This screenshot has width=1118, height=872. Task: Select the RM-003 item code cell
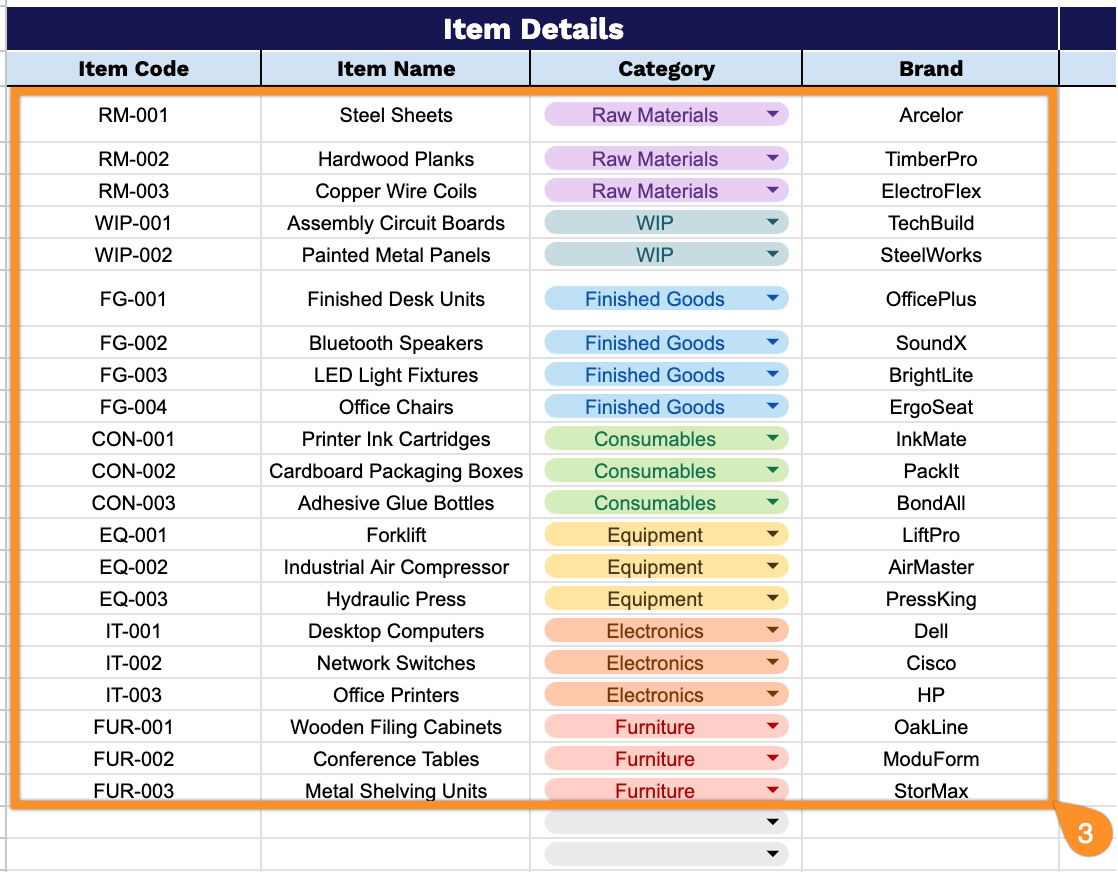[133, 190]
